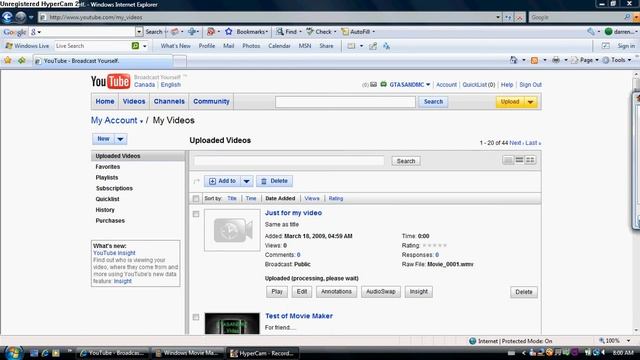This screenshot has width=640, height=360.
Task: Expand the Add to dropdown arrow
Action: pyautogui.click(x=247, y=181)
